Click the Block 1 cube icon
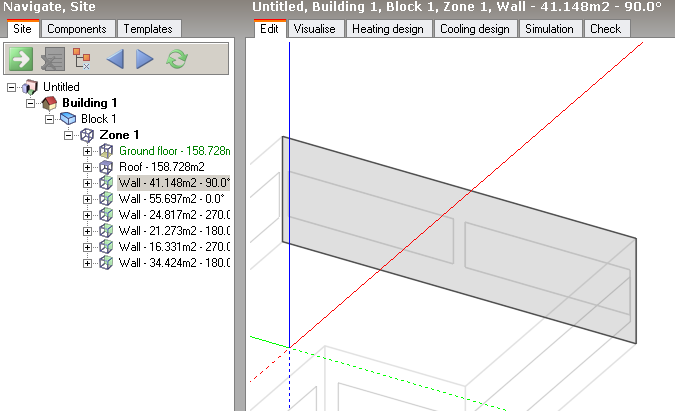Image resolution: width=675 pixels, height=411 pixels. tap(68, 119)
